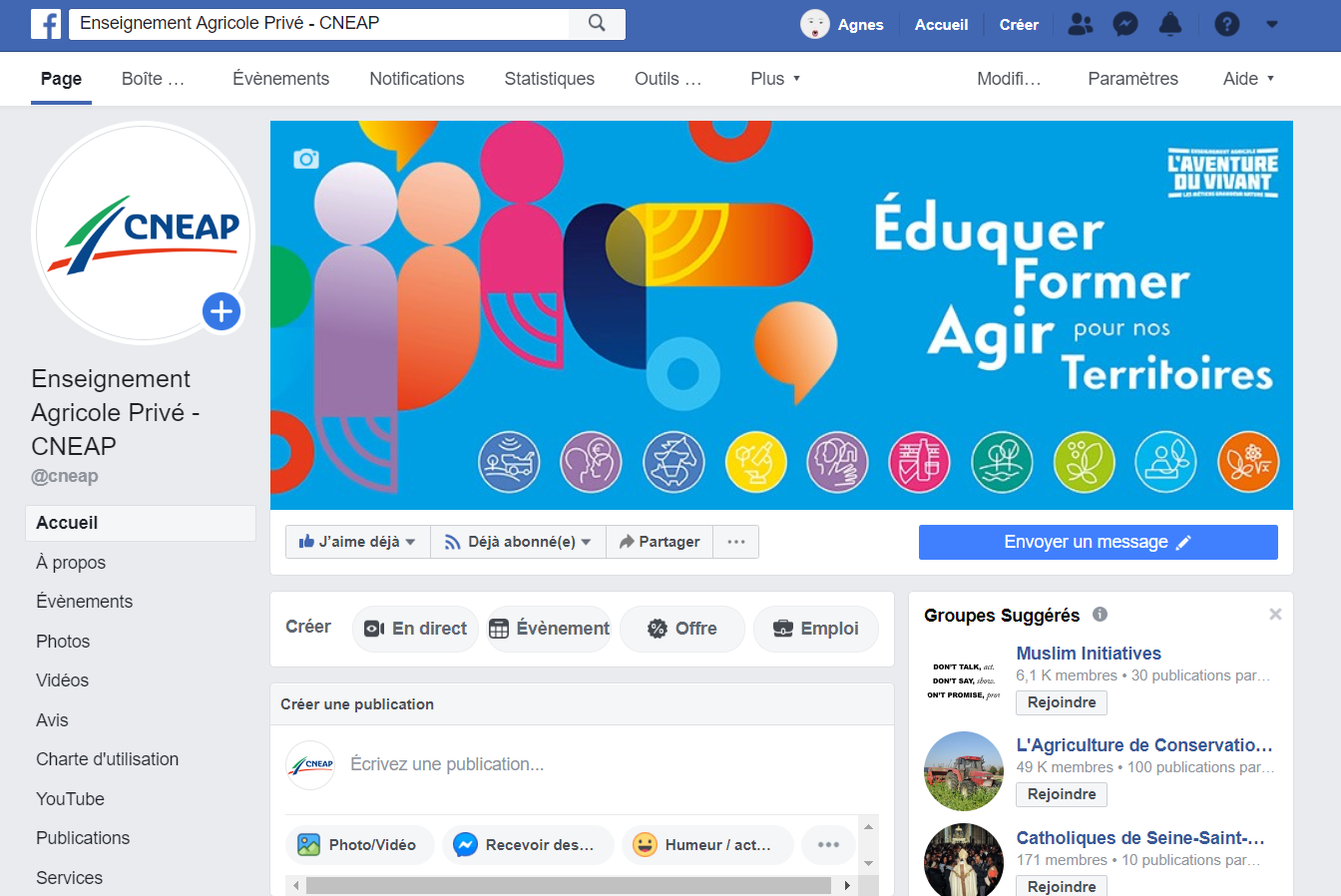Open the notifications bell icon

coord(1170,24)
